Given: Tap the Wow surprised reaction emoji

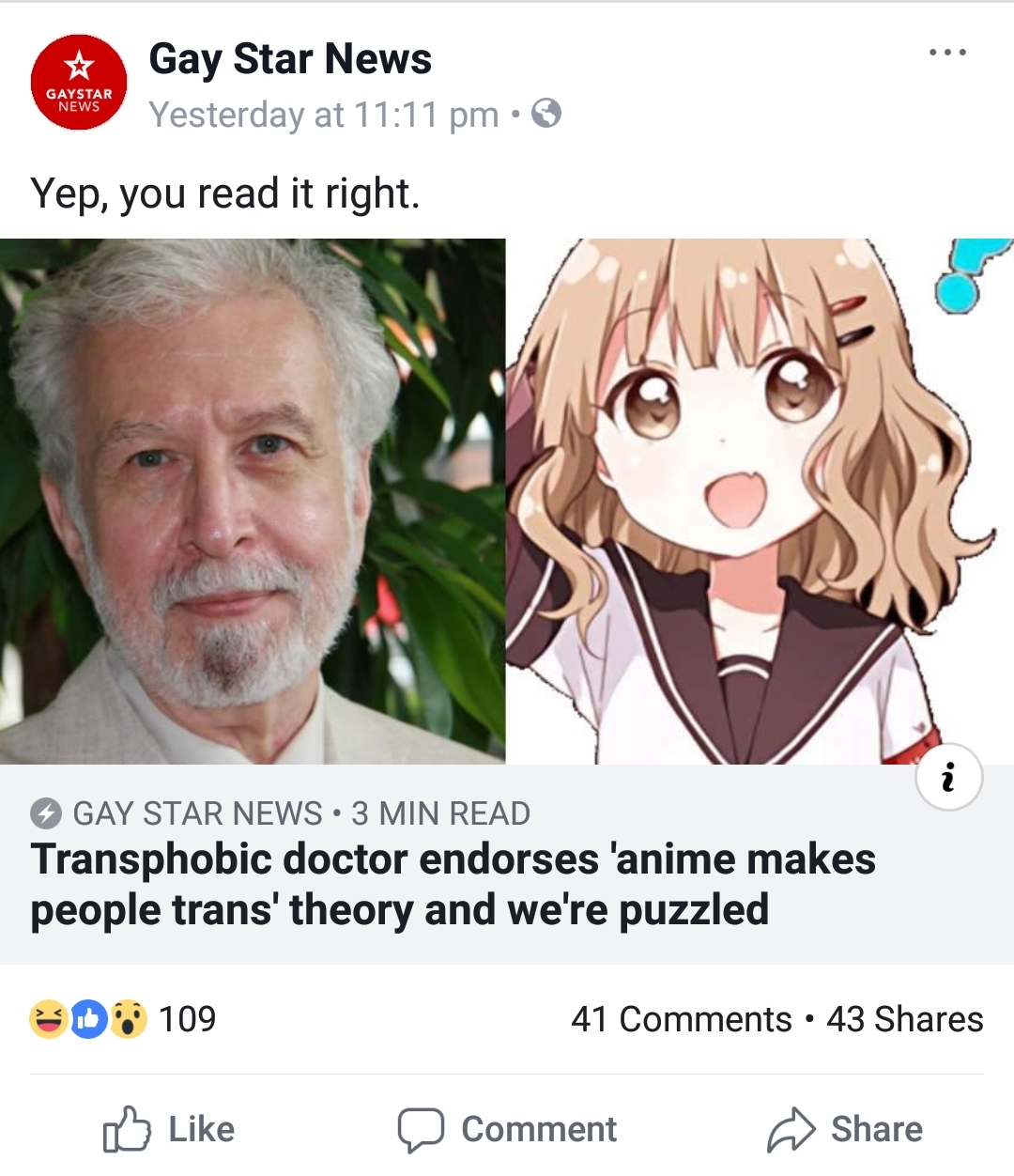Looking at the screenshot, I should coord(129,1019).
